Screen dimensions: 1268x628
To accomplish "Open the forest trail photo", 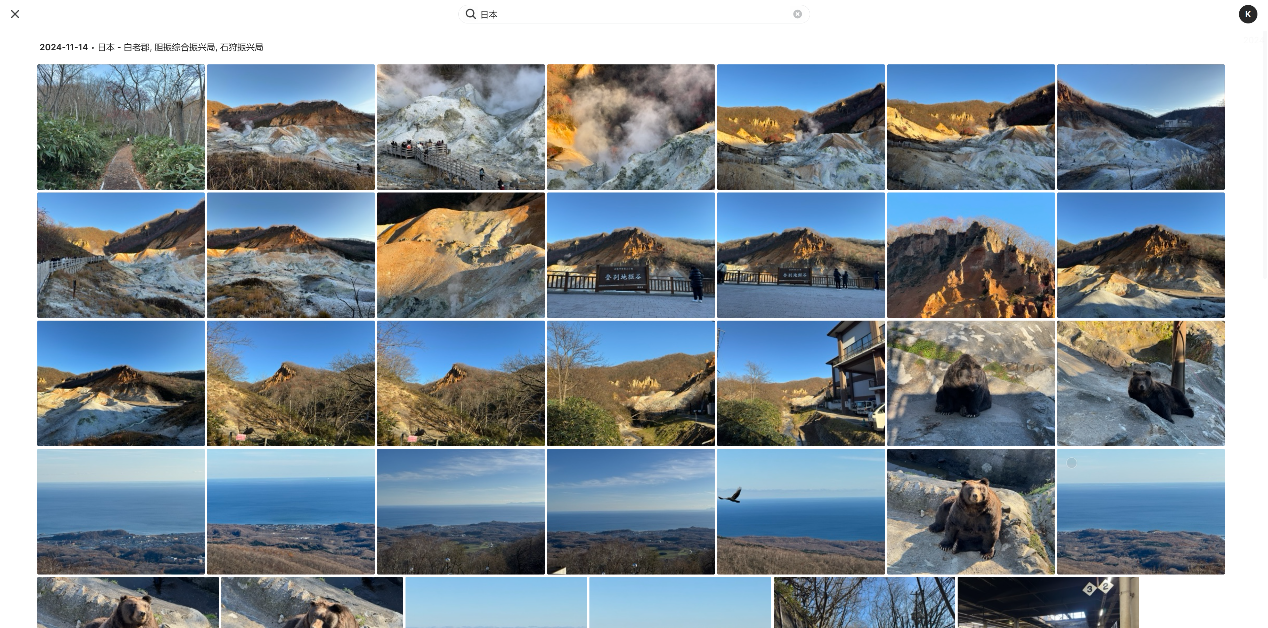I will click(x=121, y=127).
